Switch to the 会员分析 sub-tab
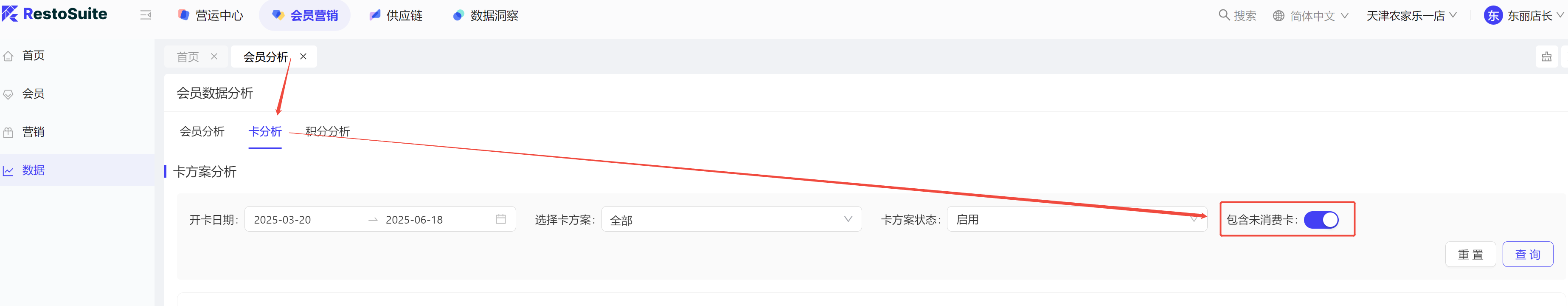The image size is (1568, 306). tap(202, 132)
